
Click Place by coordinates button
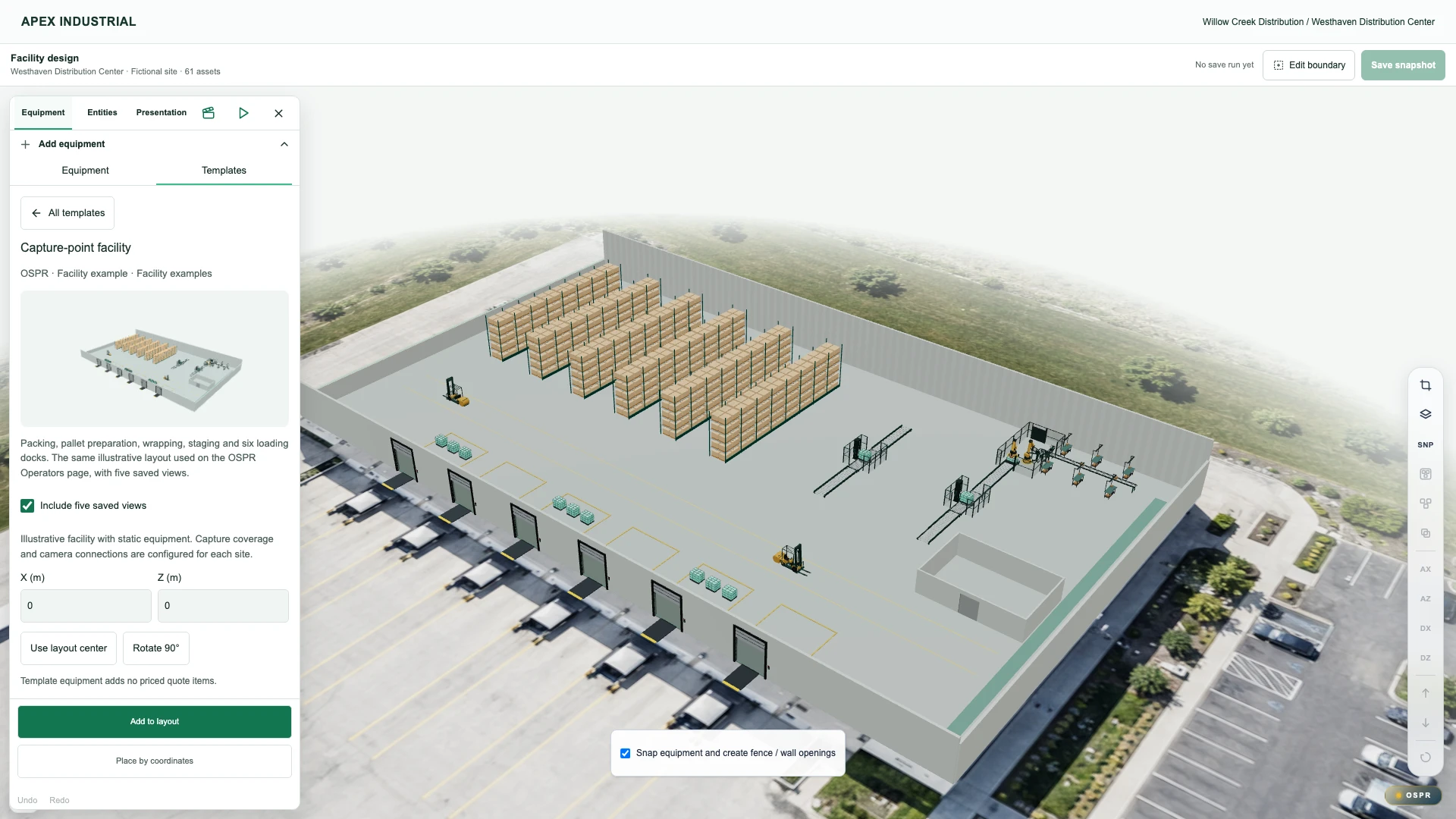pyautogui.click(x=155, y=761)
